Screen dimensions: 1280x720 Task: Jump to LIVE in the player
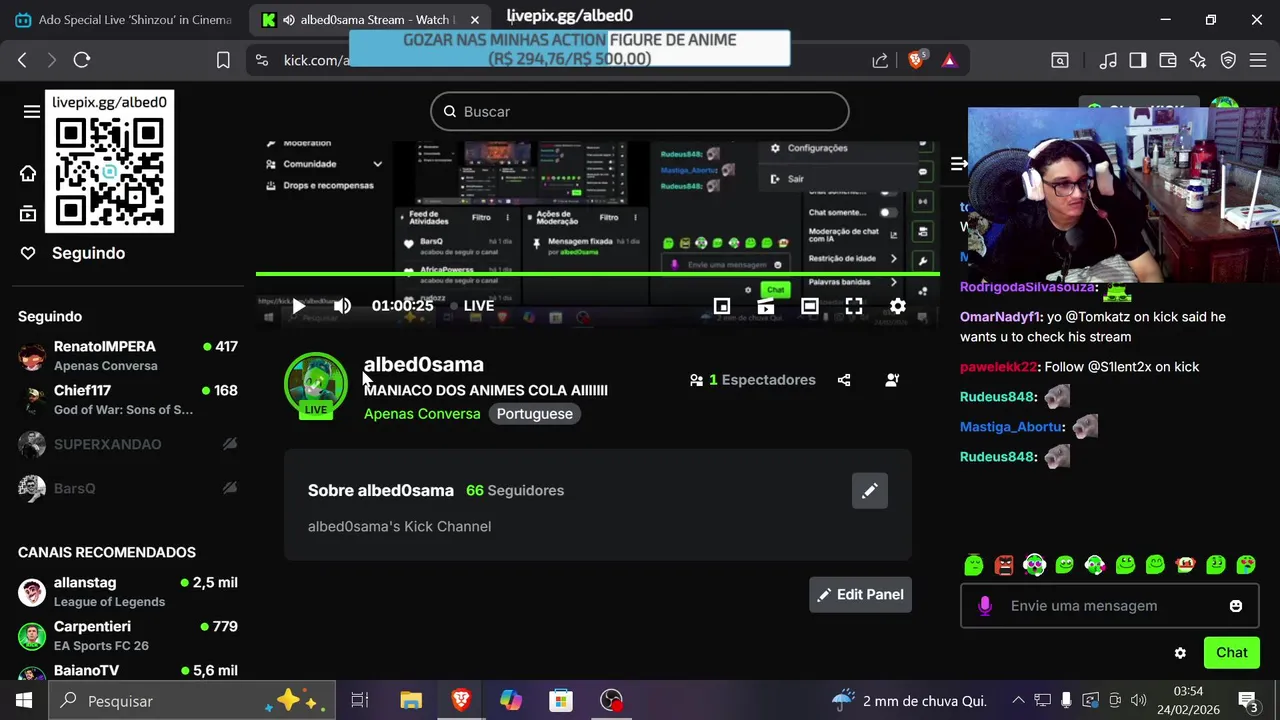[x=478, y=306]
